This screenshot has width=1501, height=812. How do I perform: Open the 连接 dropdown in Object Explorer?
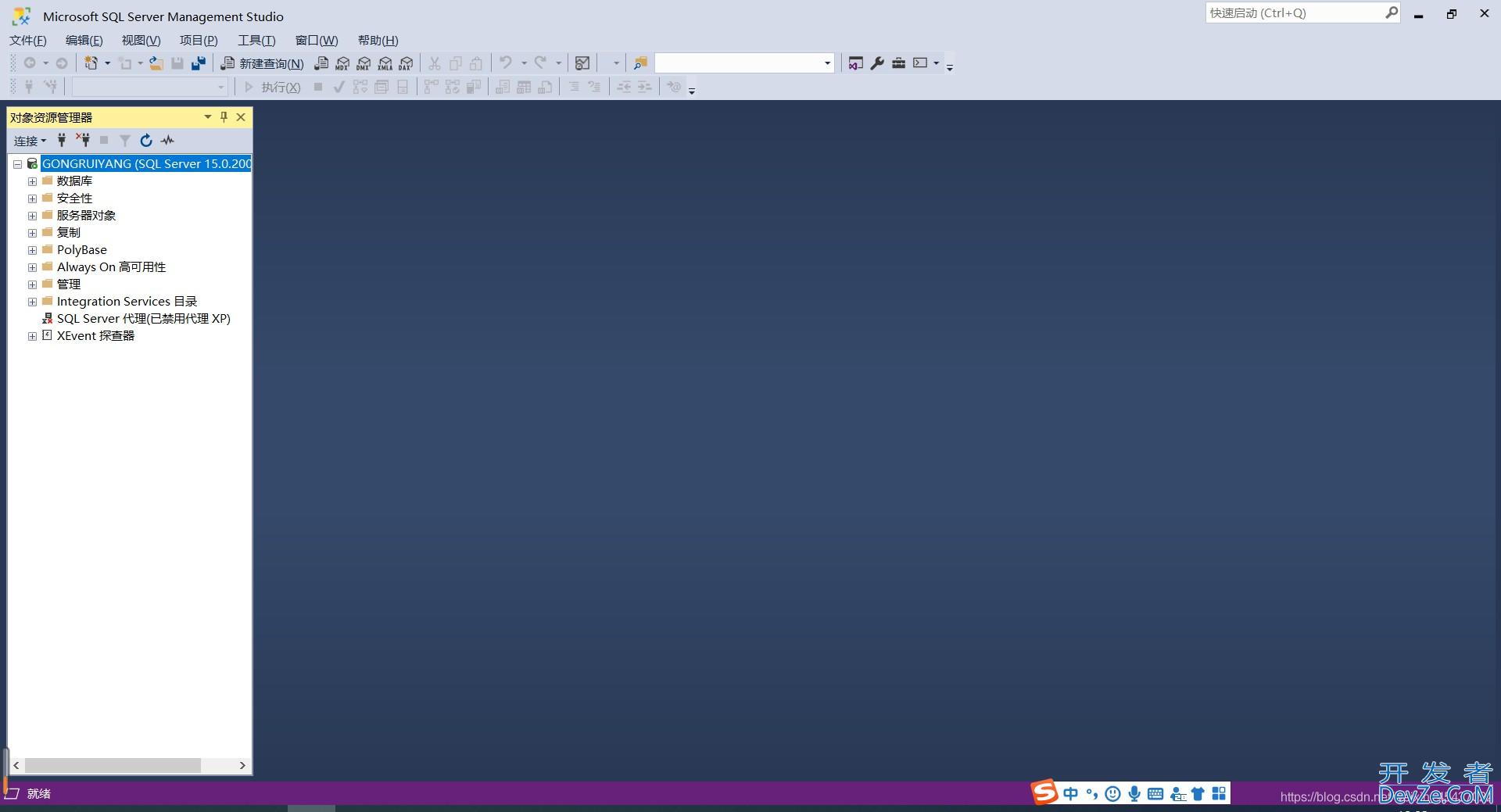[x=30, y=141]
